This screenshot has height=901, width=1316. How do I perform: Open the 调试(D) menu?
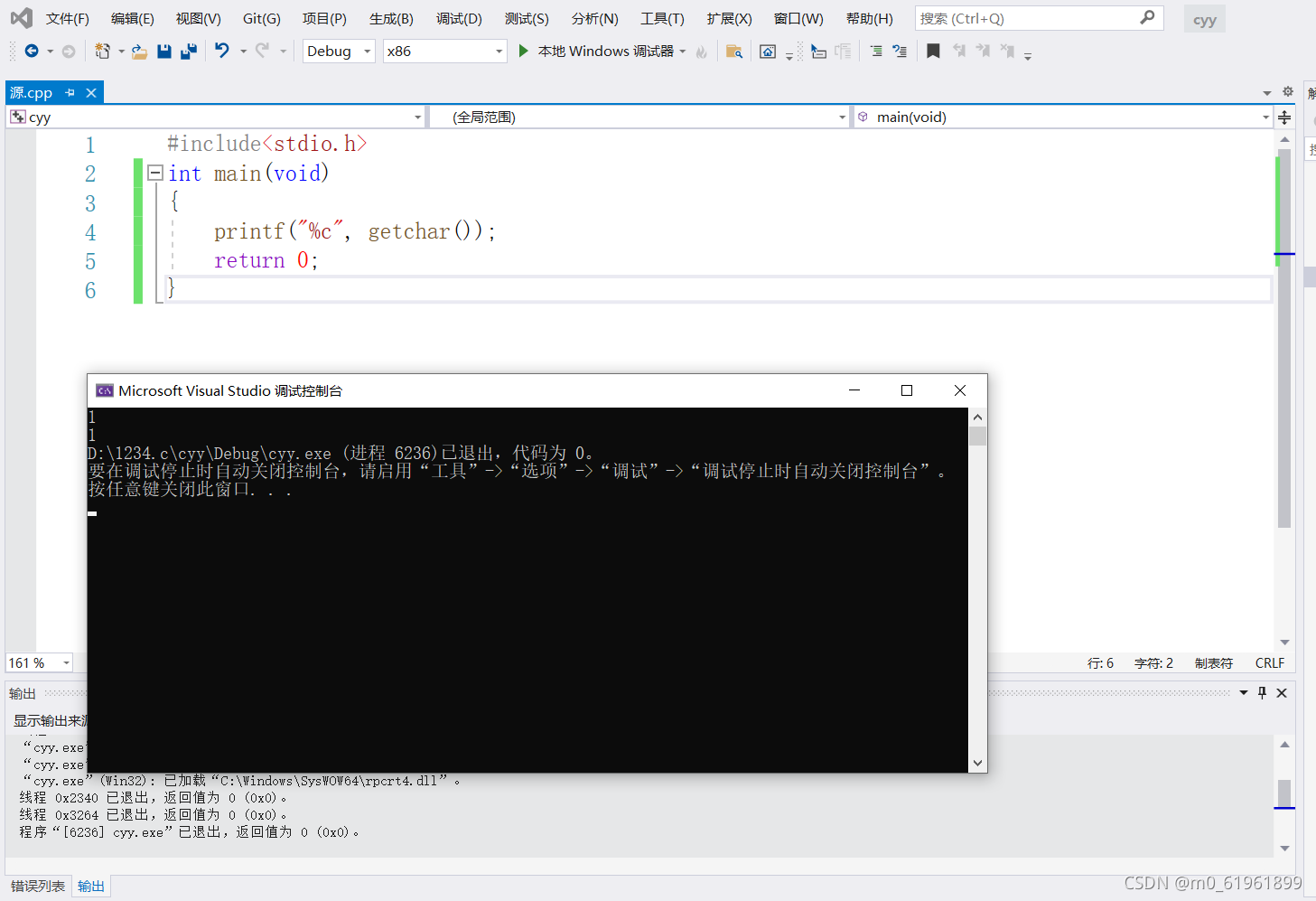click(459, 18)
